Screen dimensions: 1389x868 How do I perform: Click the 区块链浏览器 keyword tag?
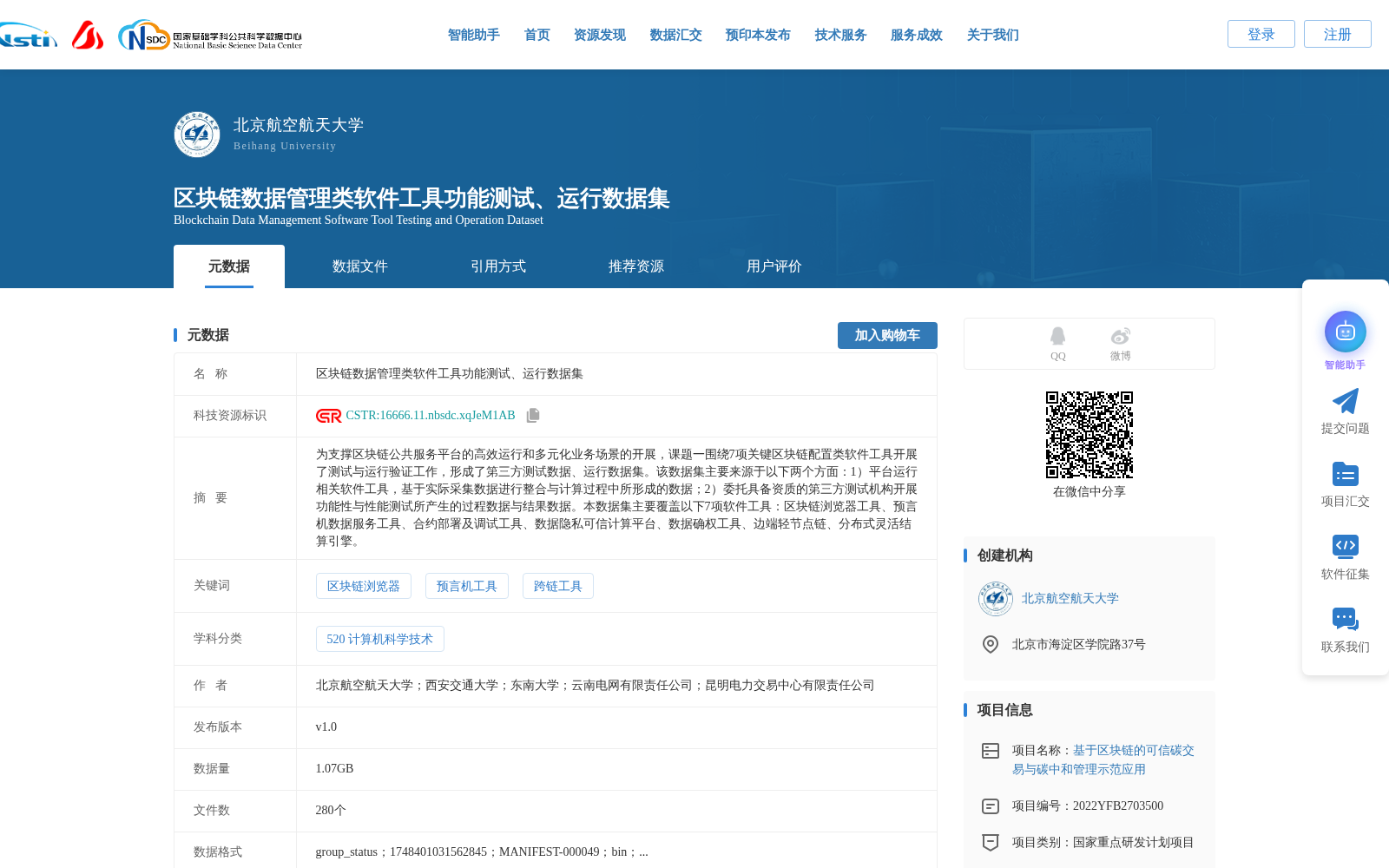tap(364, 586)
